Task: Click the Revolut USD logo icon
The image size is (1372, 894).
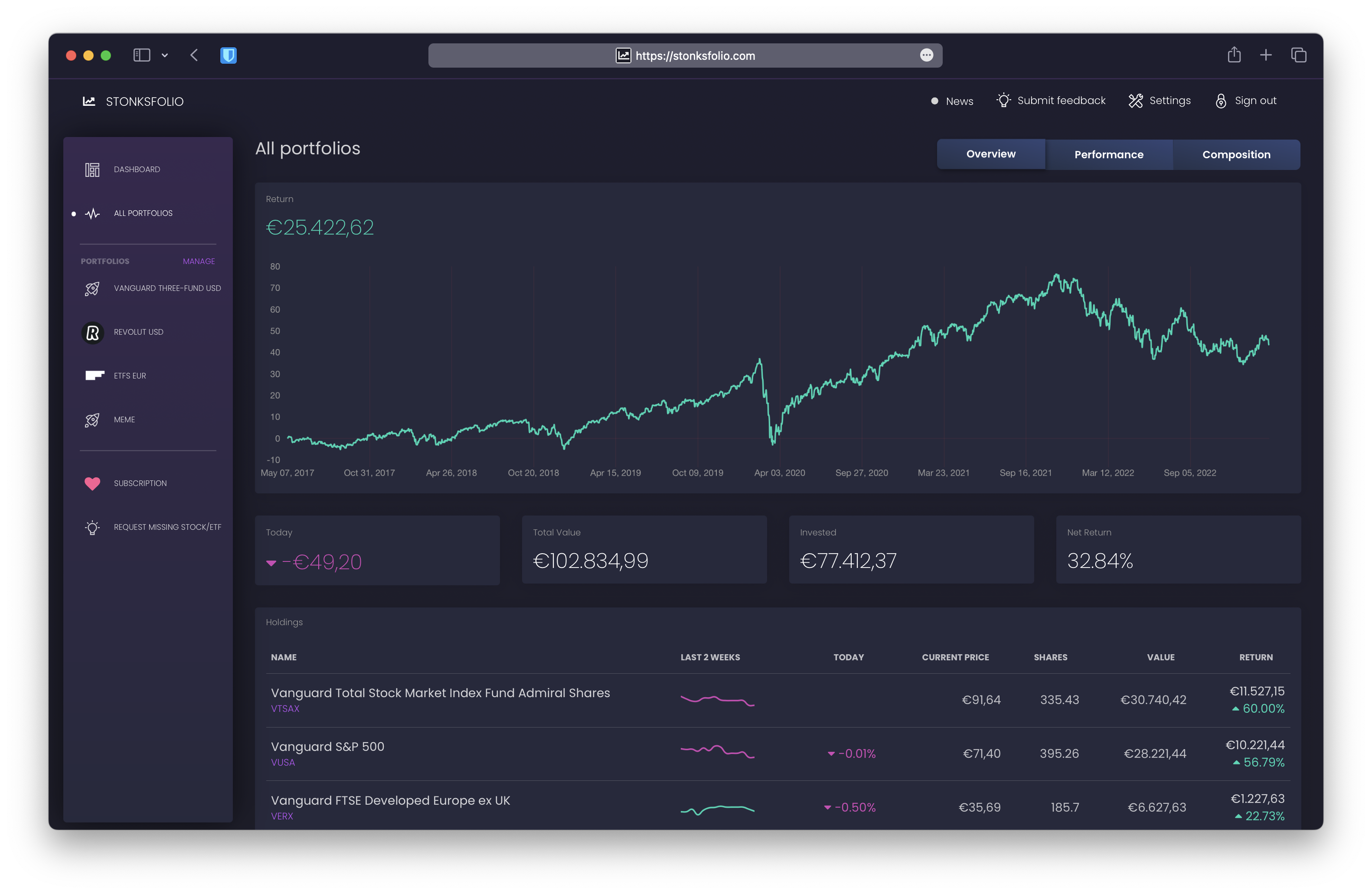Action: pos(92,333)
